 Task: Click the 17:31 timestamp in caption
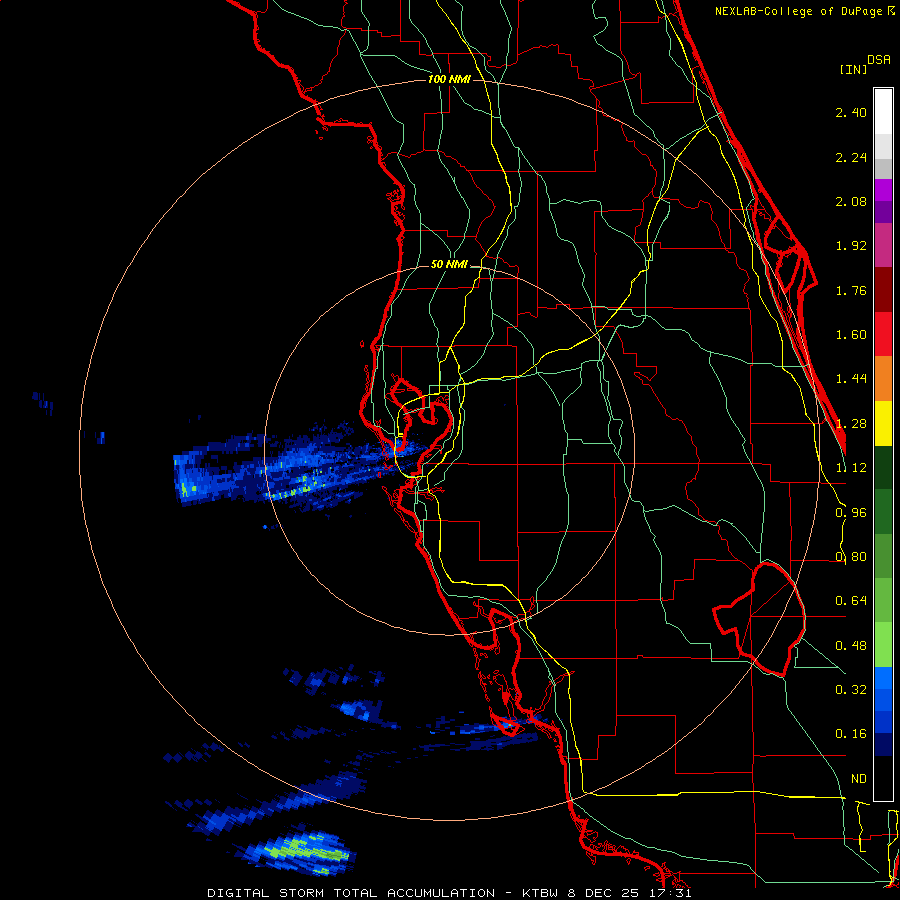pyautogui.click(x=671, y=893)
